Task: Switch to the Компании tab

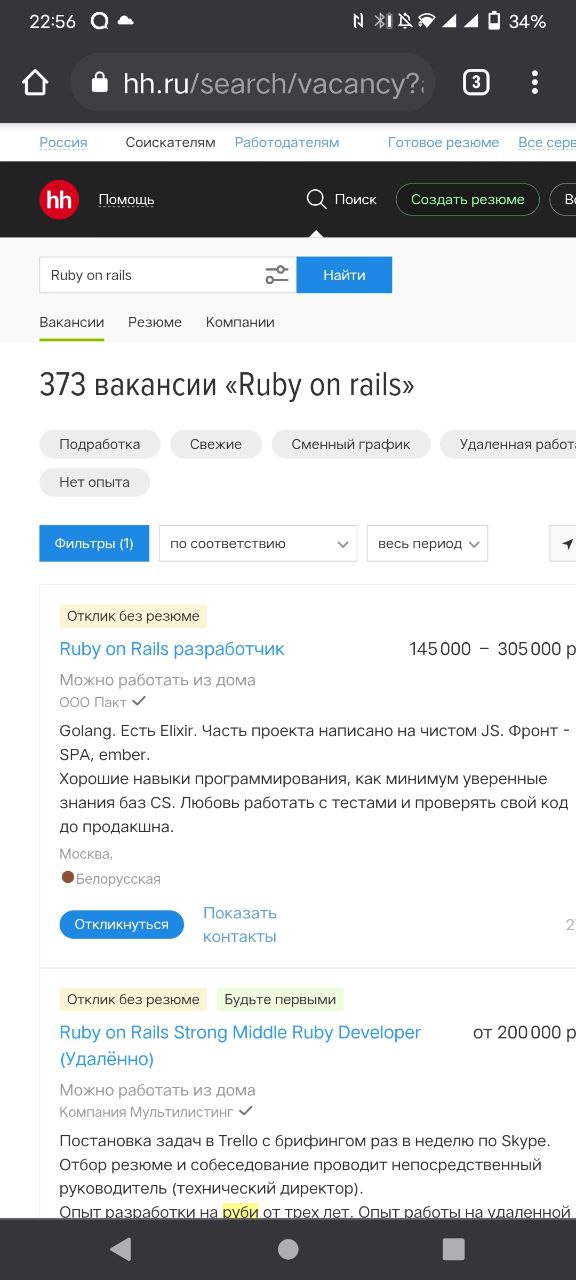Action: [240, 322]
